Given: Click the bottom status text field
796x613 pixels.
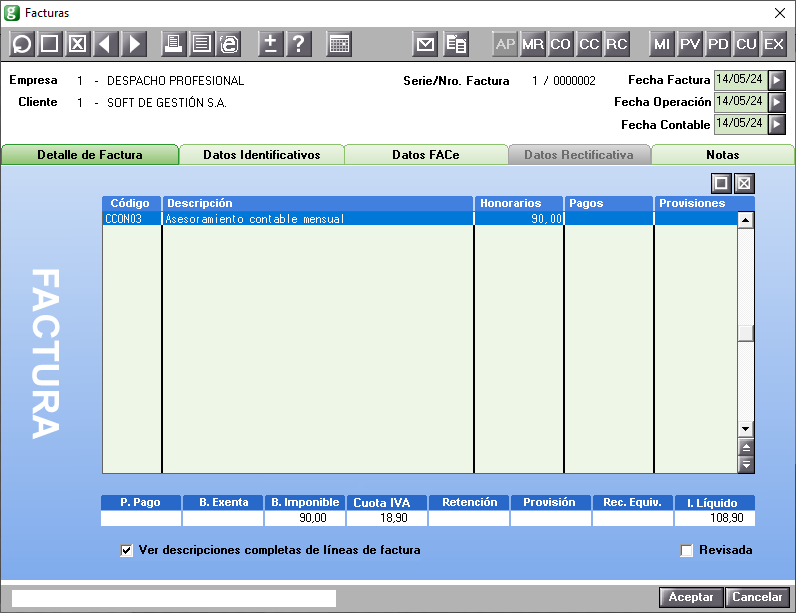Looking at the screenshot, I should 174,598.
